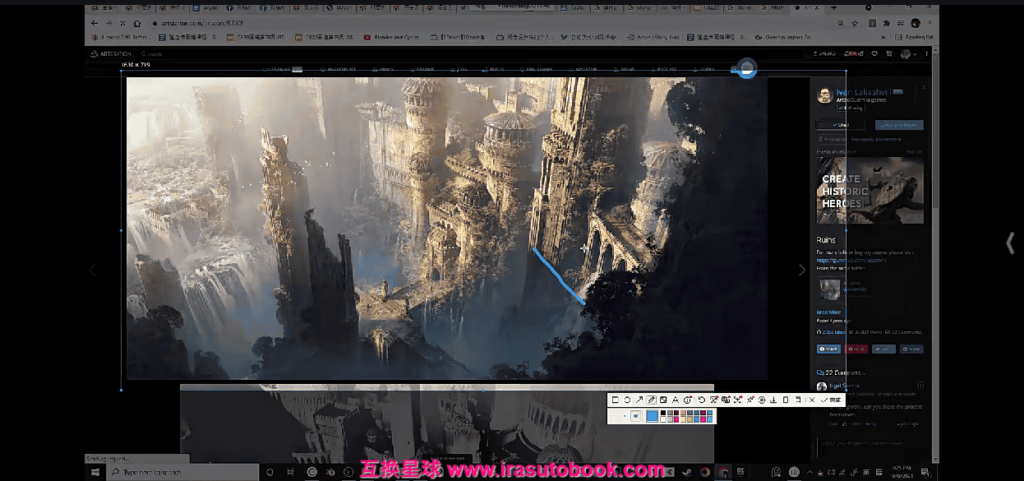Expand the chevron outside the browser window
This screenshot has width=1024, height=481.
tap(1010, 243)
